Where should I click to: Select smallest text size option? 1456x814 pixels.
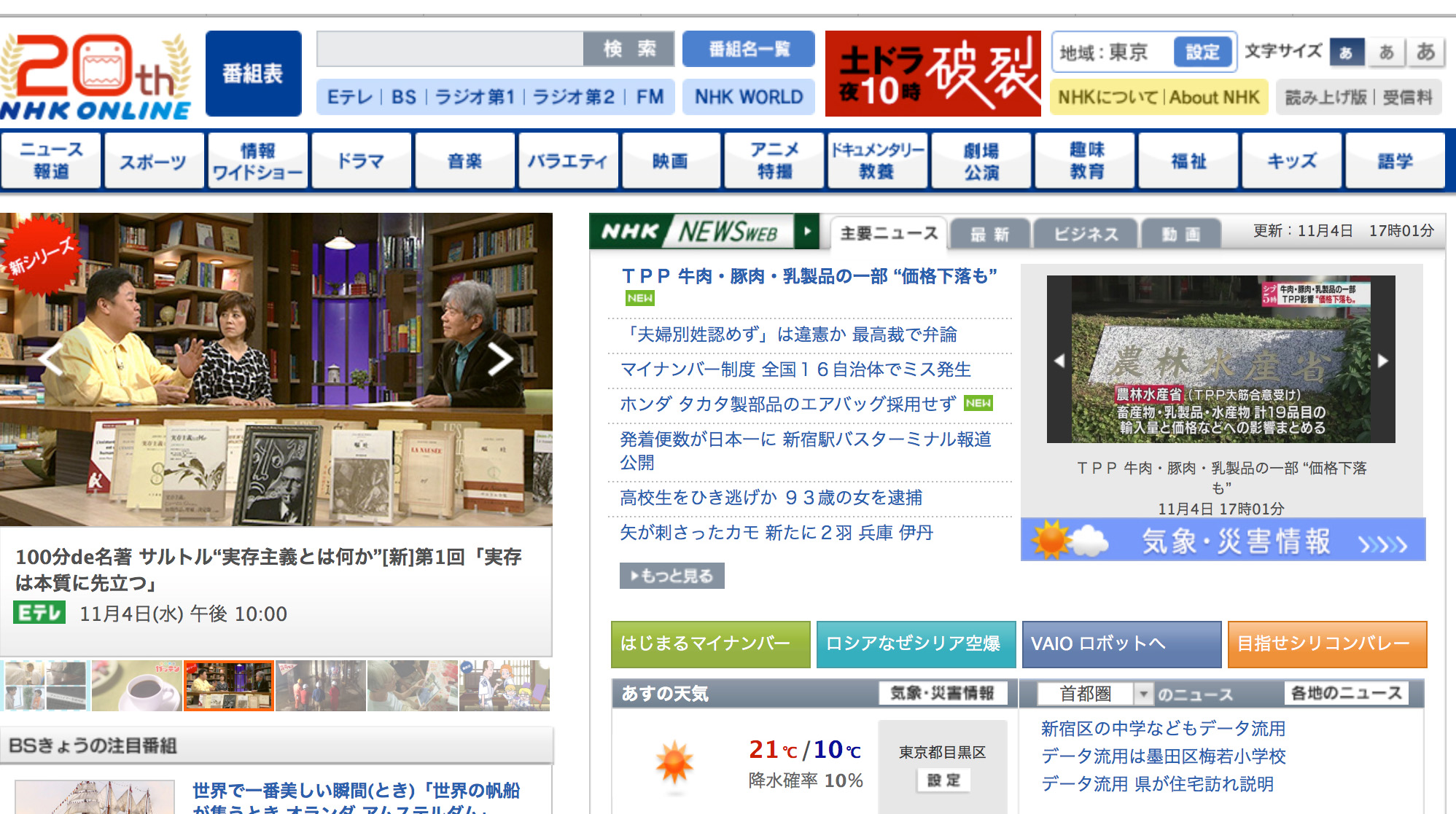tap(1346, 52)
